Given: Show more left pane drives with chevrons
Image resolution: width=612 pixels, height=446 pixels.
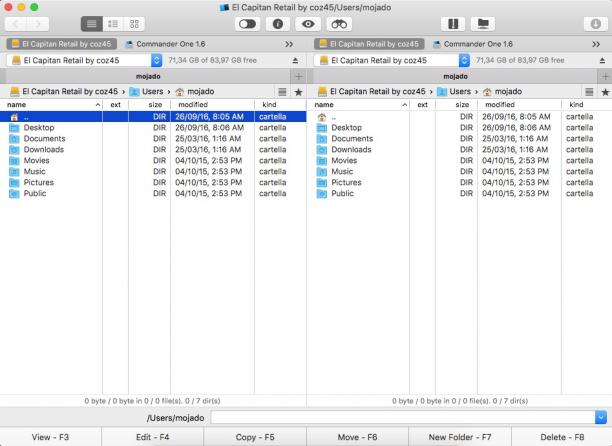Looking at the screenshot, I should pyautogui.click(x=289, y=44).
